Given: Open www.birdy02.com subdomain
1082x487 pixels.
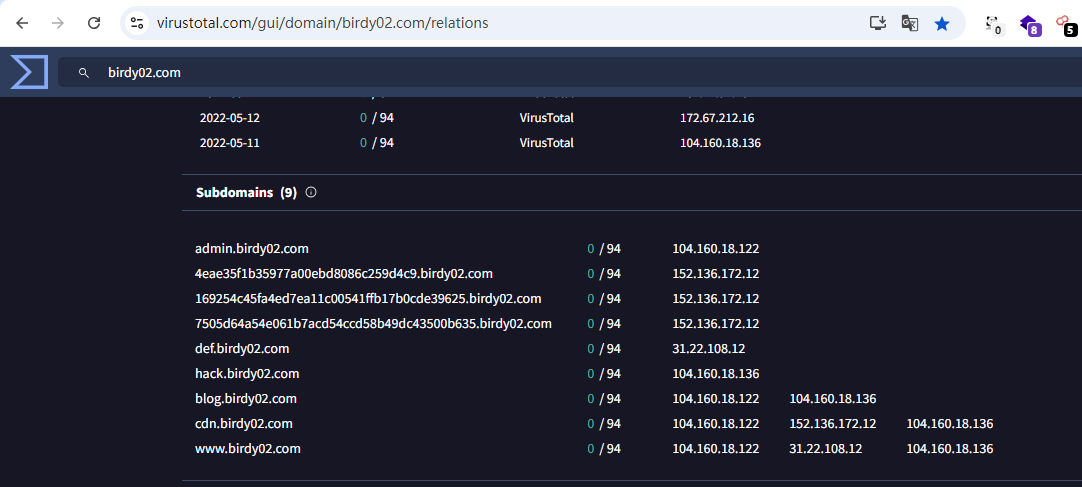Looking at the screenshot, I should click(248, 448).
